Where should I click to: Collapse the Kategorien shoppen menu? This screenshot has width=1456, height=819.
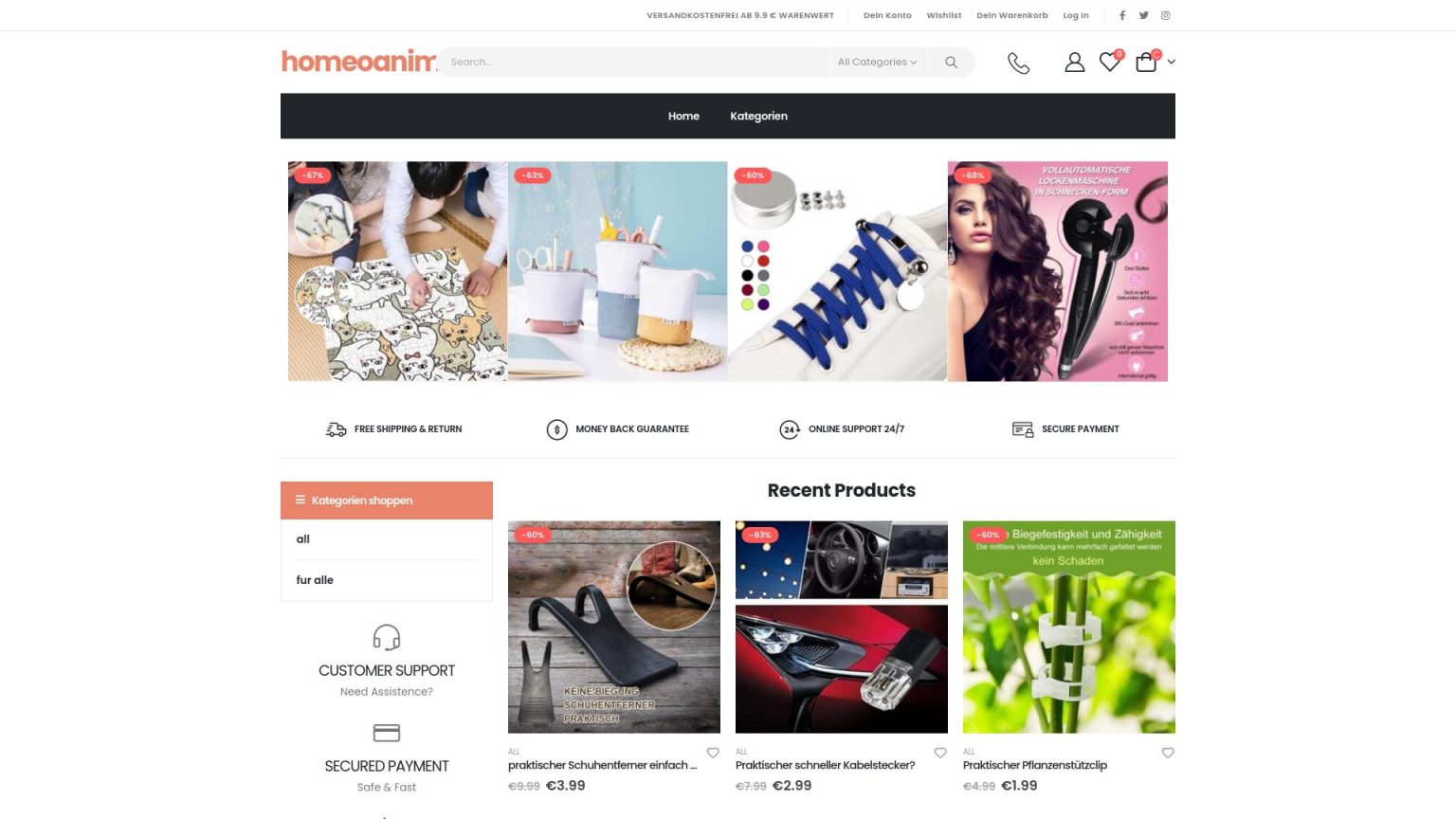387,500
